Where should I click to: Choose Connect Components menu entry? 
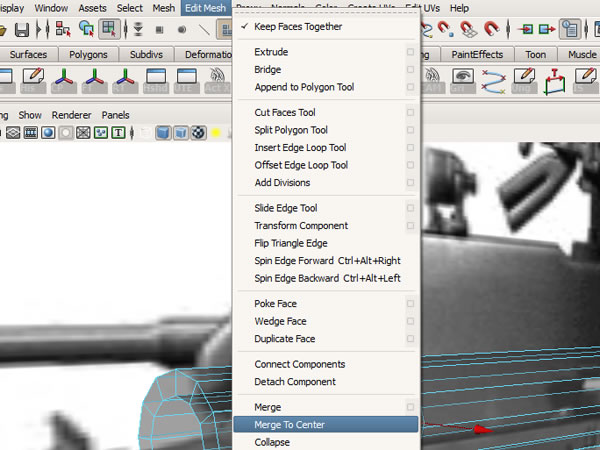coord(300,364)
